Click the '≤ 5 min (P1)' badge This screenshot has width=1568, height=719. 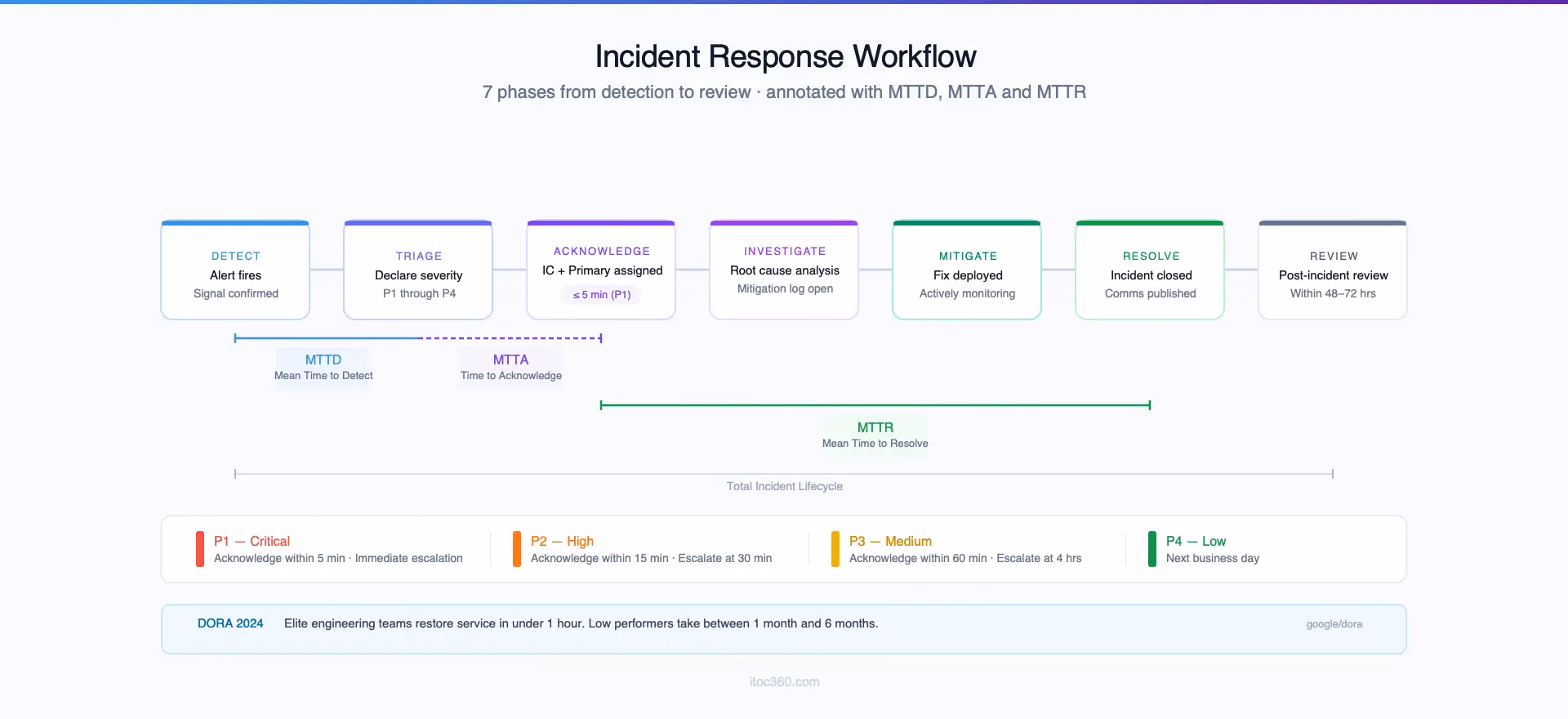pos(601,294)
